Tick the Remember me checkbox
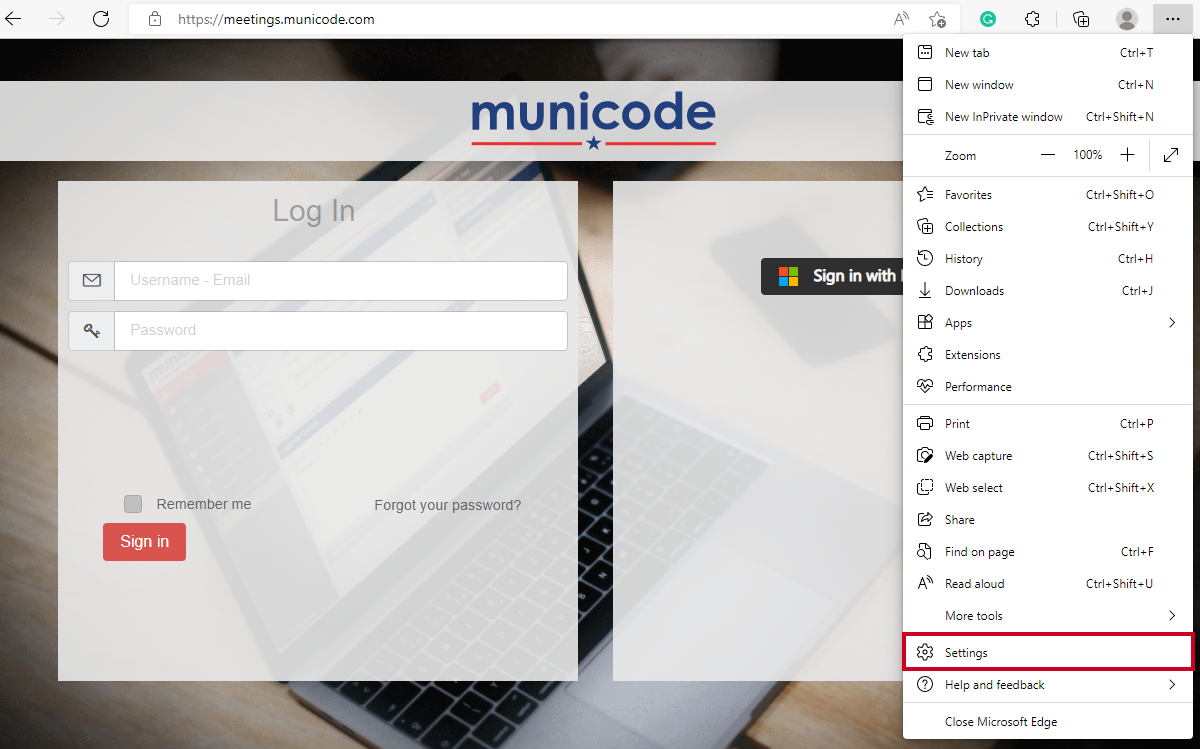This screenshot has height=749, width=1200. tap(133, 504)
